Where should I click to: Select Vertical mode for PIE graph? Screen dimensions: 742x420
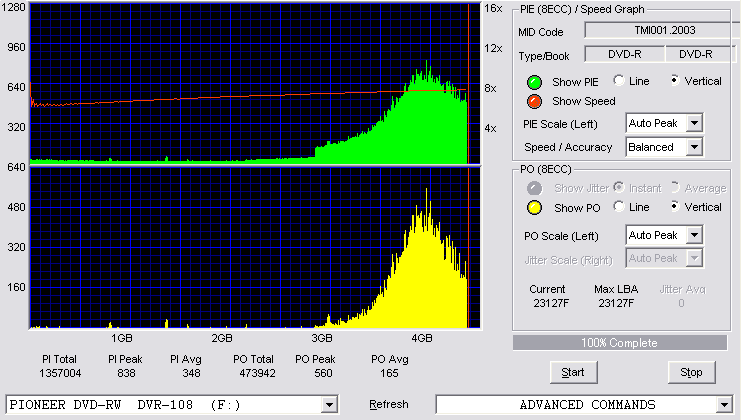675,80
